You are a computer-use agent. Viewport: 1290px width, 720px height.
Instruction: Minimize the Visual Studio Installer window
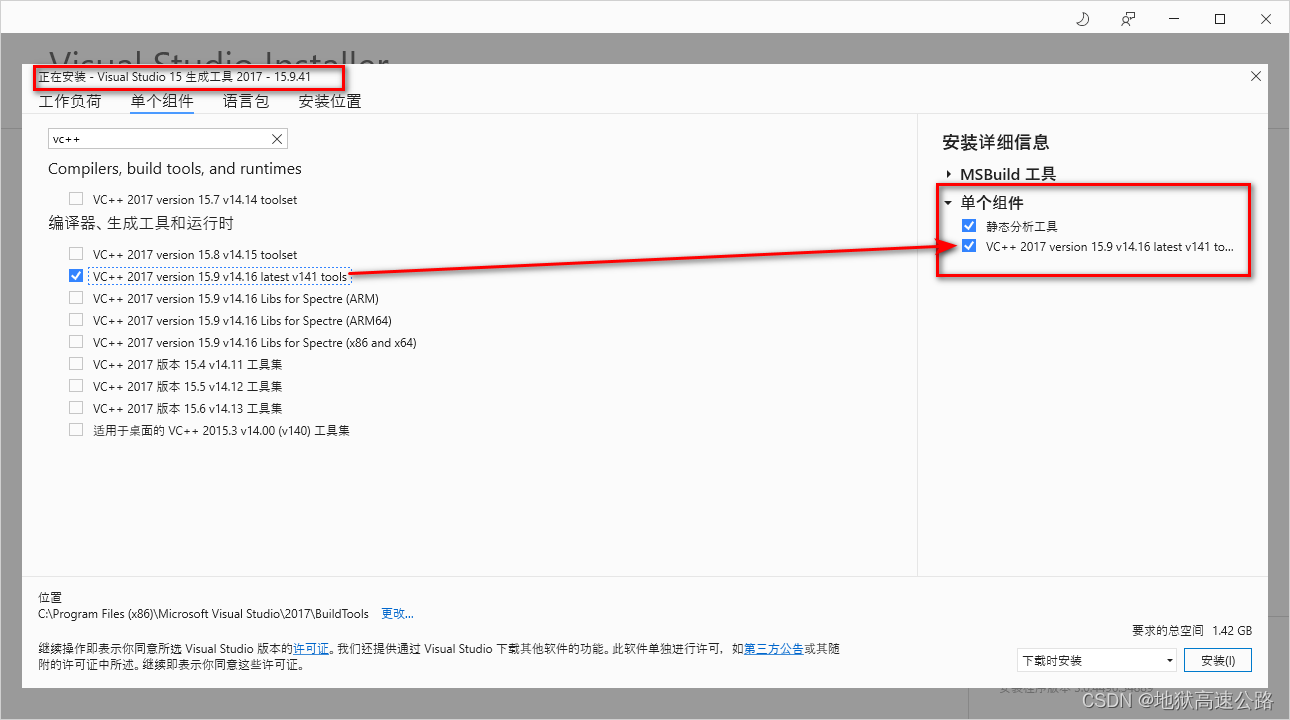point(1174,19)
